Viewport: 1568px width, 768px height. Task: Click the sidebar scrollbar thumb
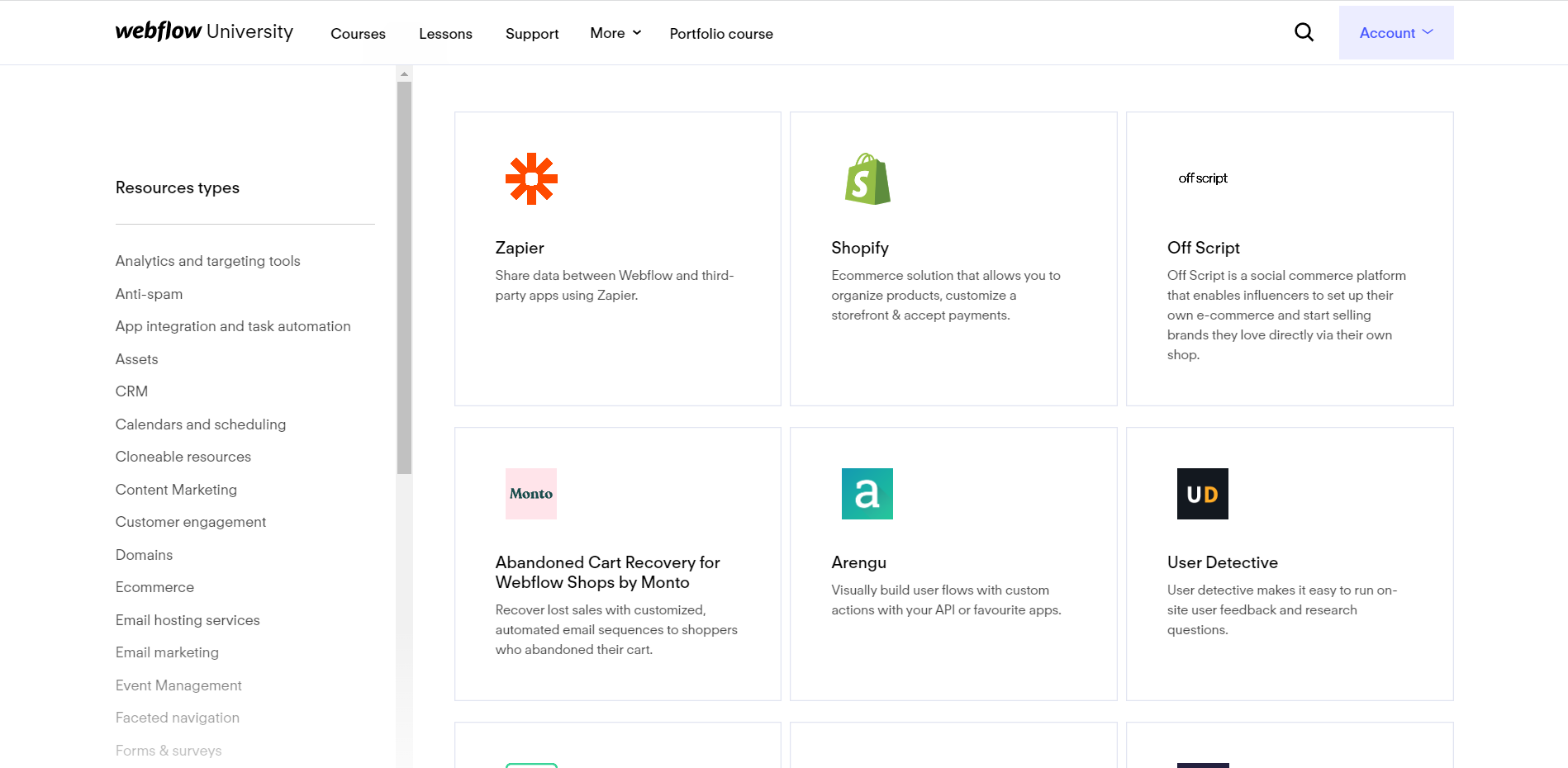(404, 277)
